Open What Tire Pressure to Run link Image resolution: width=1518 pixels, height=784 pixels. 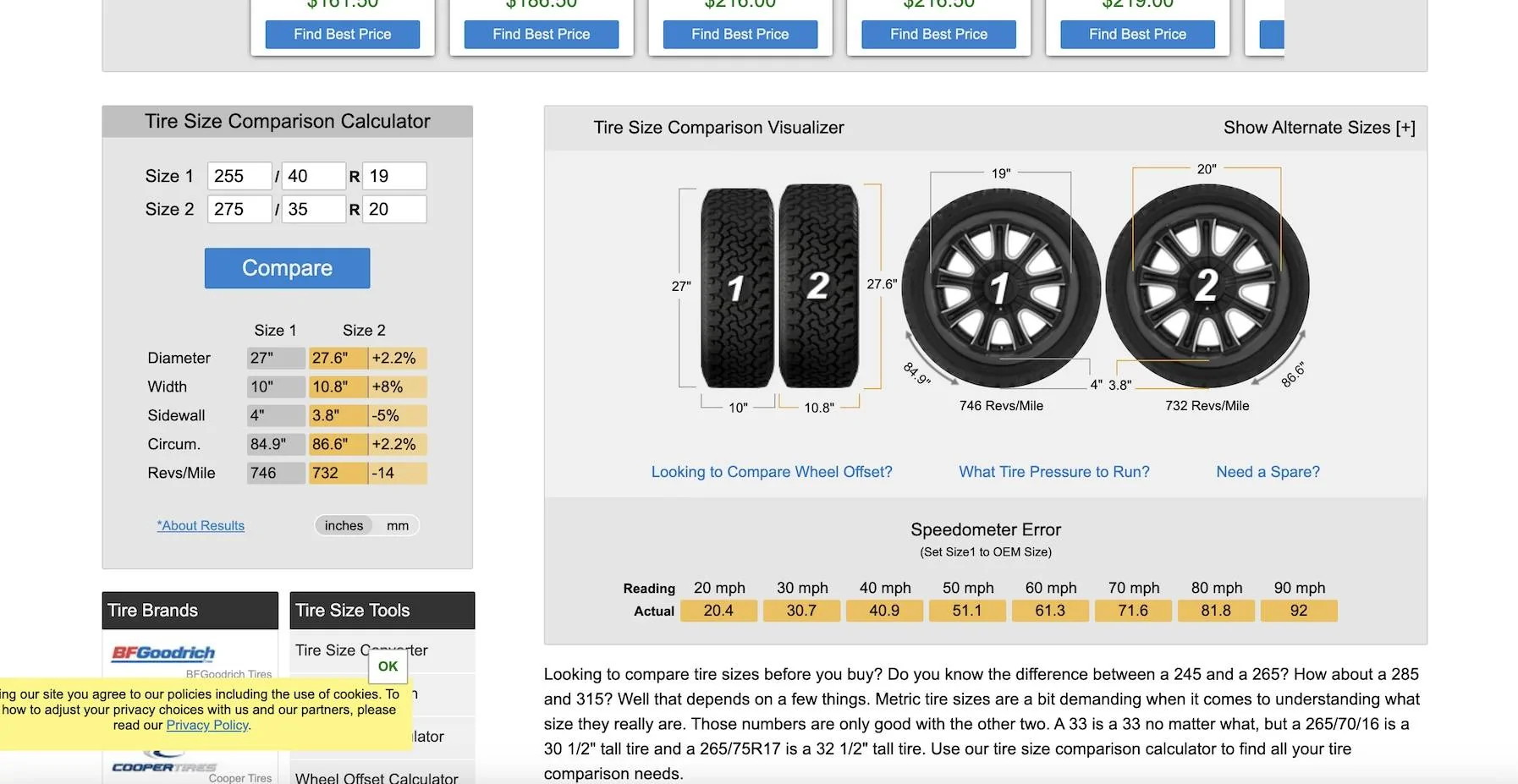[x=1054, y=472]
